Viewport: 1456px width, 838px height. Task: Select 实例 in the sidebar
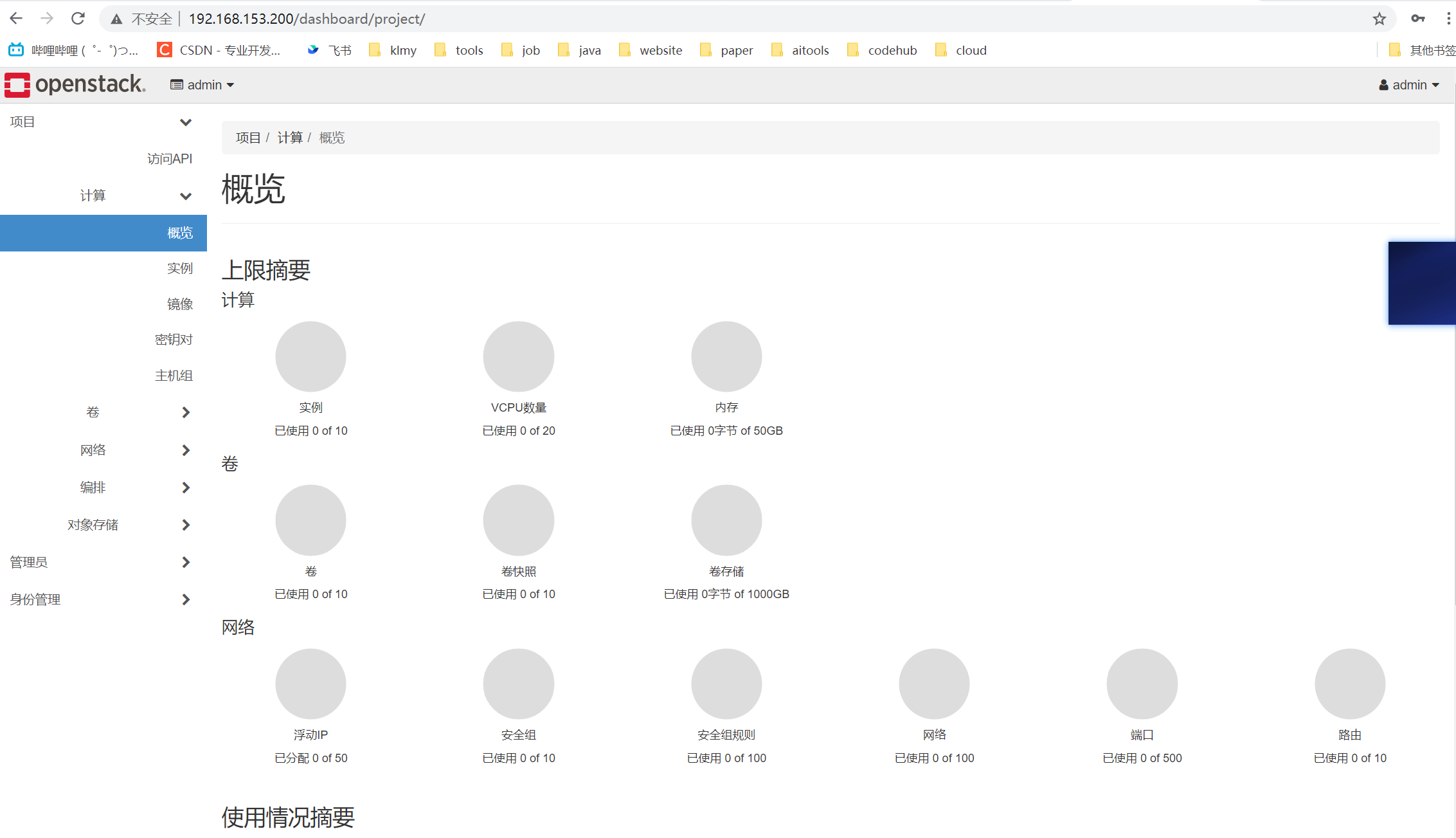click(x=179, y=268)
